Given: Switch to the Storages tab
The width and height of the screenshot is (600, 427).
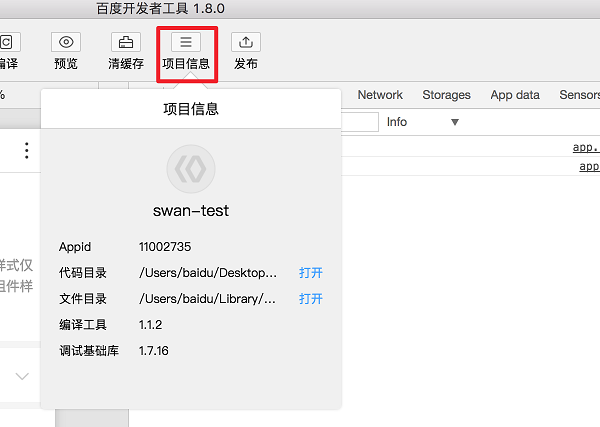Looking at the screenshot, I should click(446, 95).
